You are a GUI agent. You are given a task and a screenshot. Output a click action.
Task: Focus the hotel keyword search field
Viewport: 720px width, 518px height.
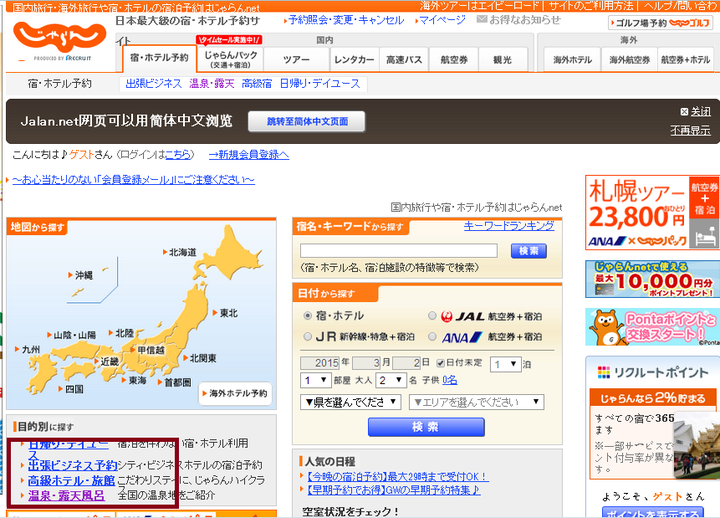click(x=399, y=251)
